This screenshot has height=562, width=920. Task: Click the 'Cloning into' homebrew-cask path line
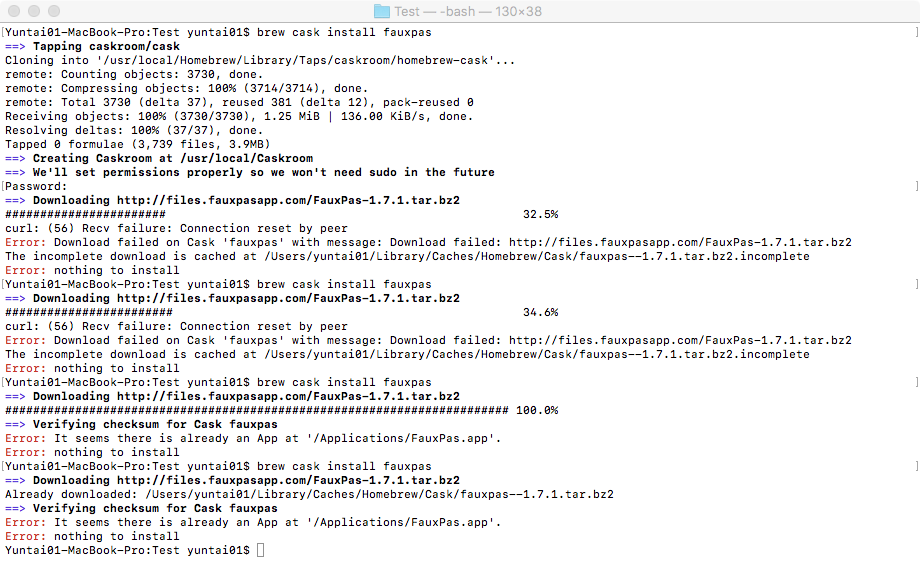coord(260,60)
